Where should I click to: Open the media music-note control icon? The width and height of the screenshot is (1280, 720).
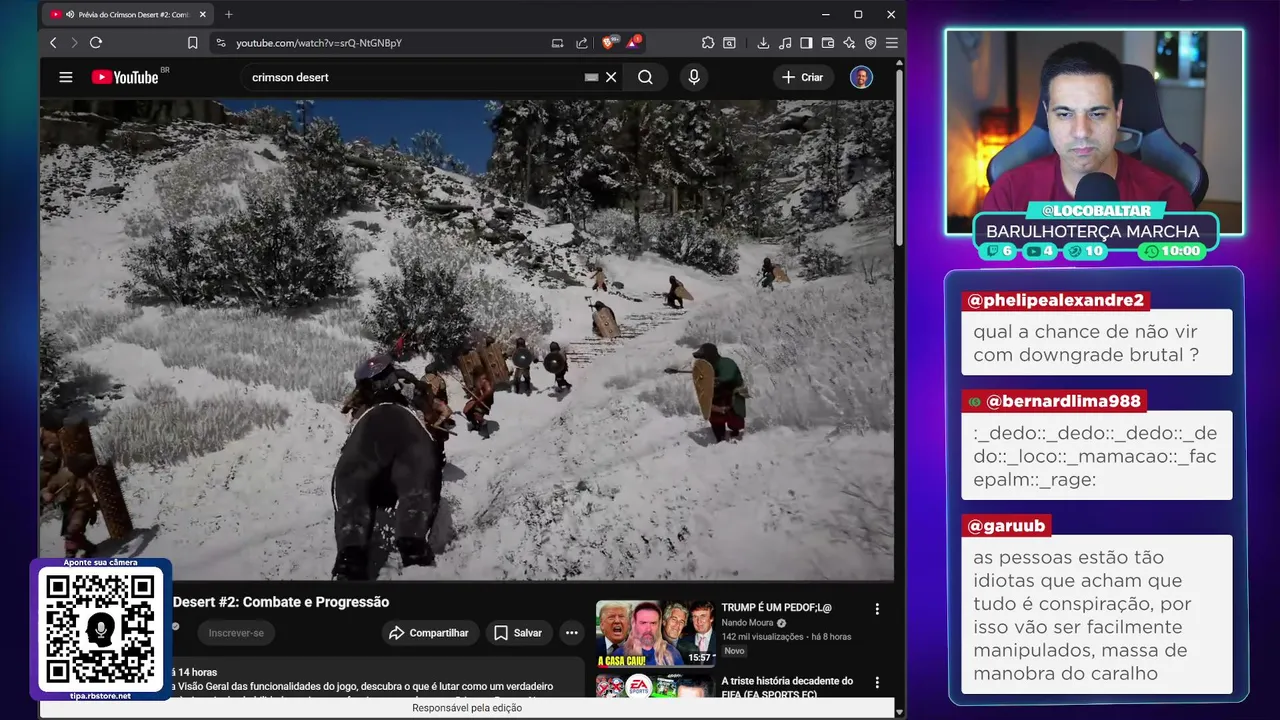785,43
